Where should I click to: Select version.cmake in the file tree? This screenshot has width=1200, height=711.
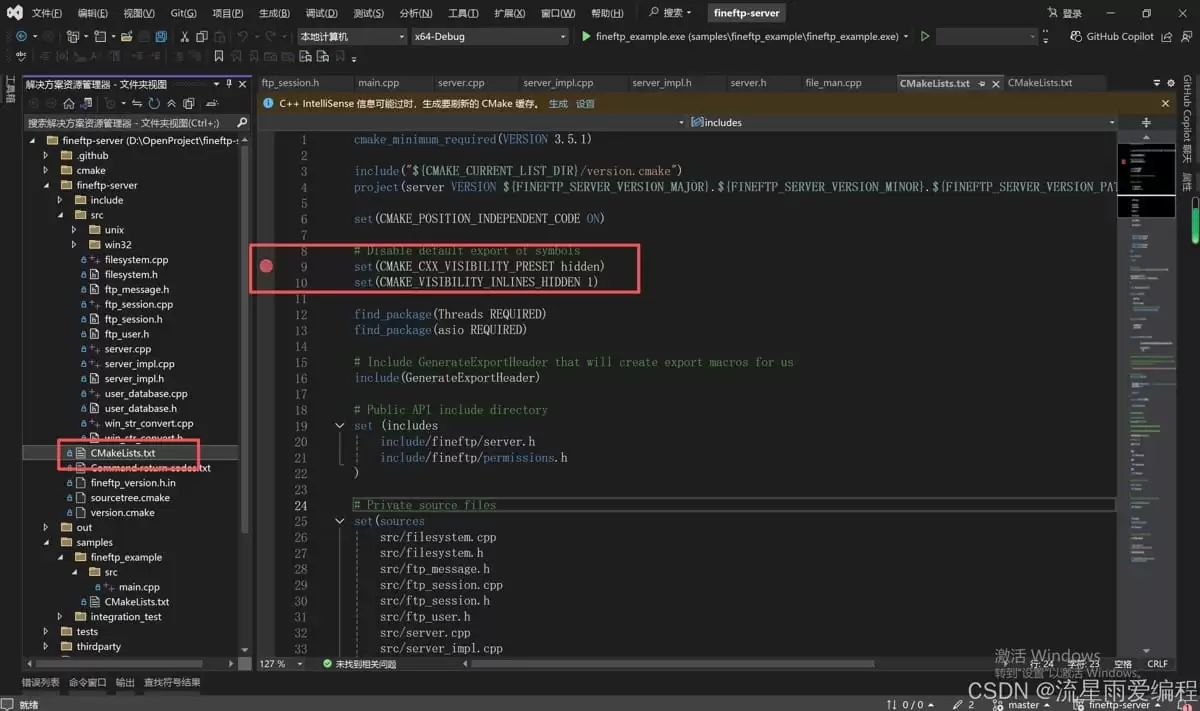[x=122, y=512]
